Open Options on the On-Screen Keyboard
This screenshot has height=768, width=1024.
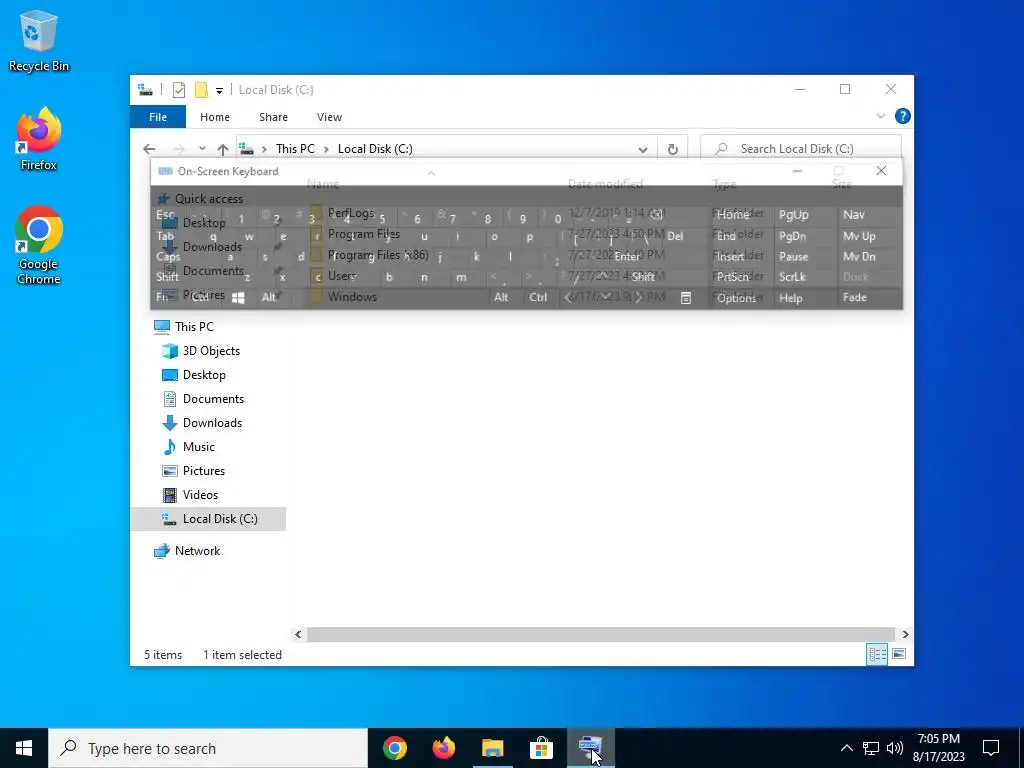coord(737,298)
